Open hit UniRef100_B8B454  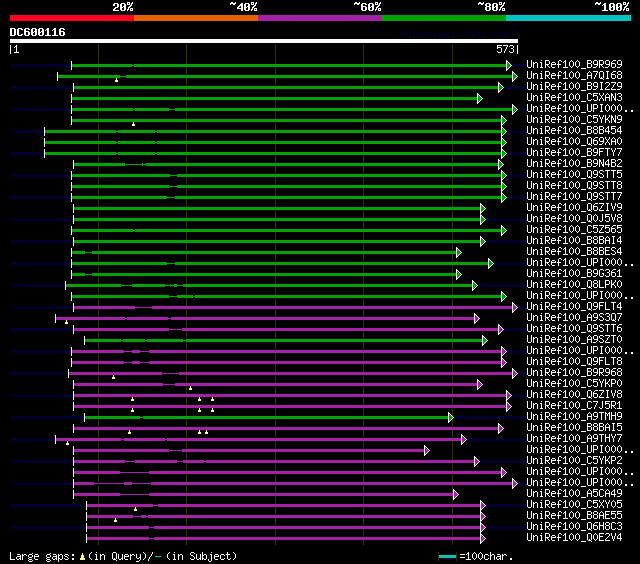click(x=574, y=131)
